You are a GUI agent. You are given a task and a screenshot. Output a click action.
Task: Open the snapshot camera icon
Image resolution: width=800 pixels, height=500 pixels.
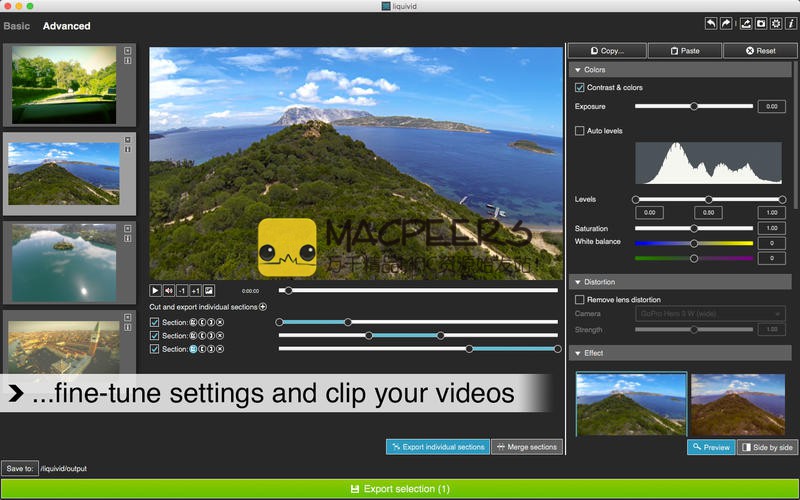click(761, 23)
